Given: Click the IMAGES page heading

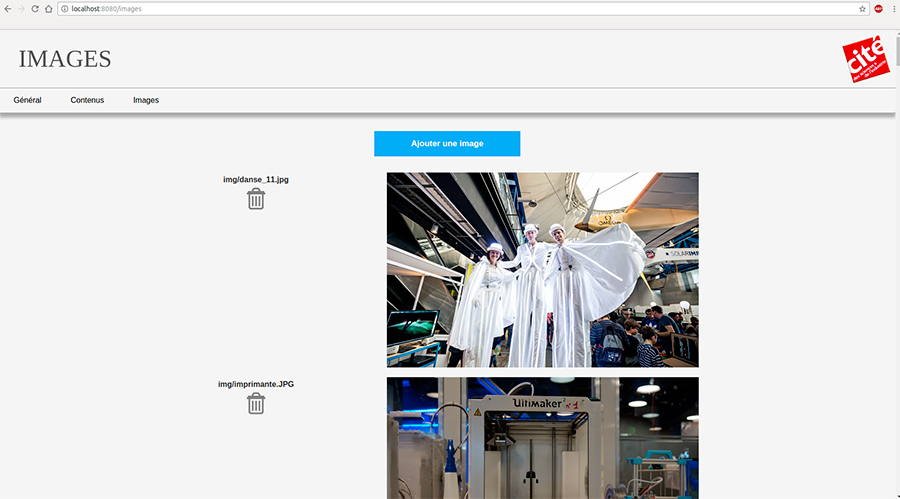Looking at the screenshot, I should tap(65, 59).
